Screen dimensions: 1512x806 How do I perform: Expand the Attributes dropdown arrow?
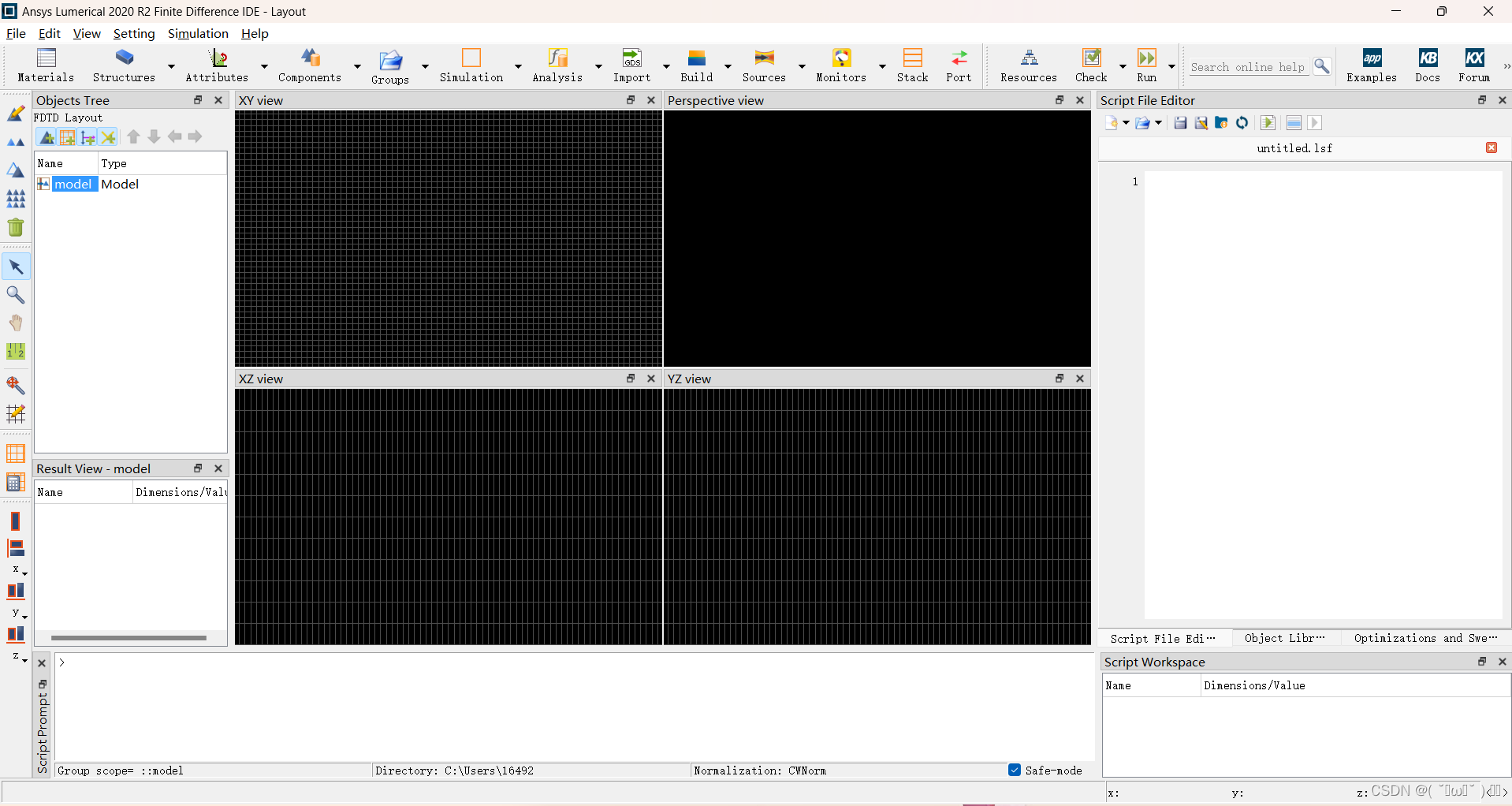[x=264, y=66]
